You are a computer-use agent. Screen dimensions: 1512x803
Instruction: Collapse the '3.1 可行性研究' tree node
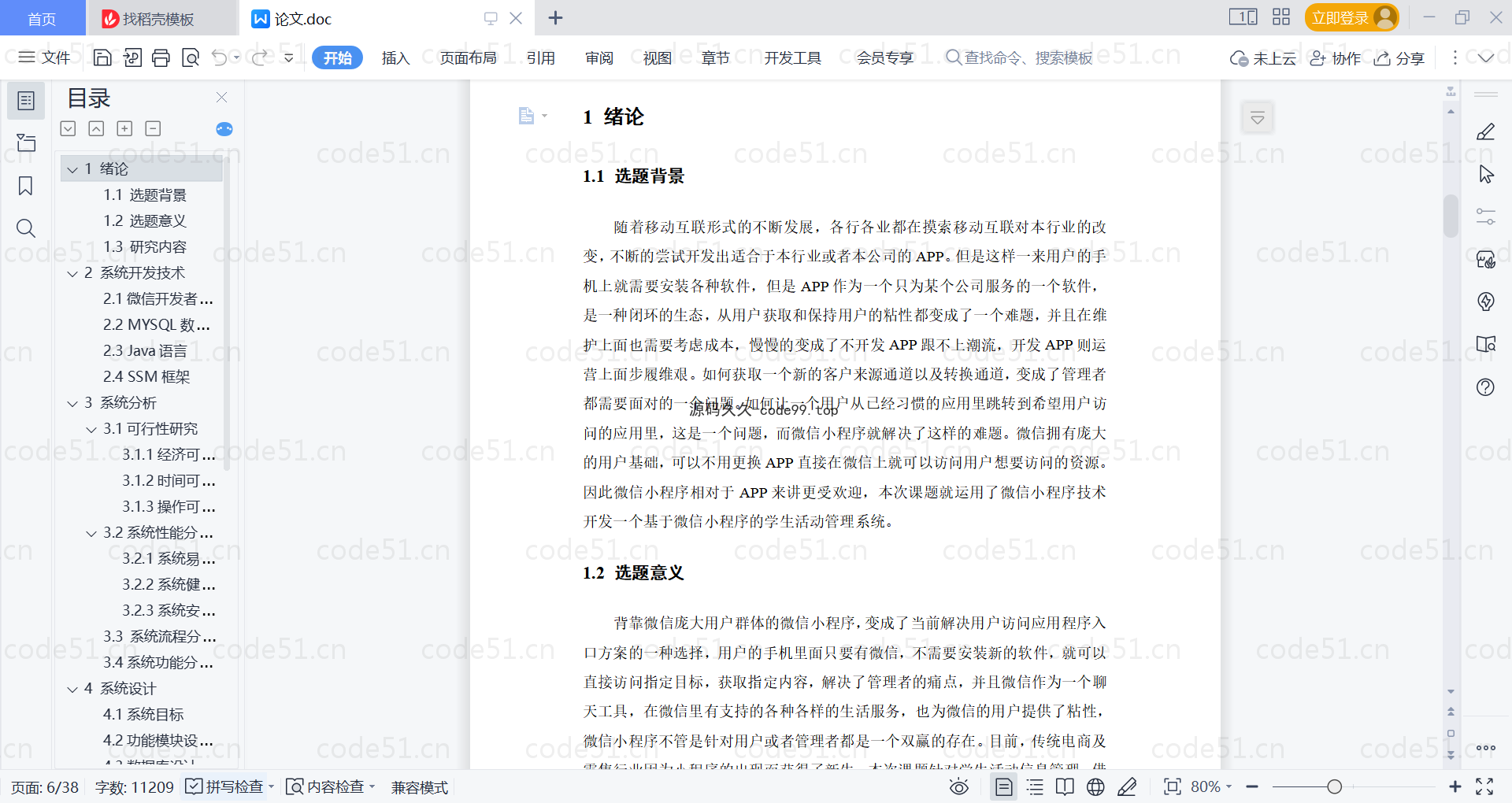(91, 429)
